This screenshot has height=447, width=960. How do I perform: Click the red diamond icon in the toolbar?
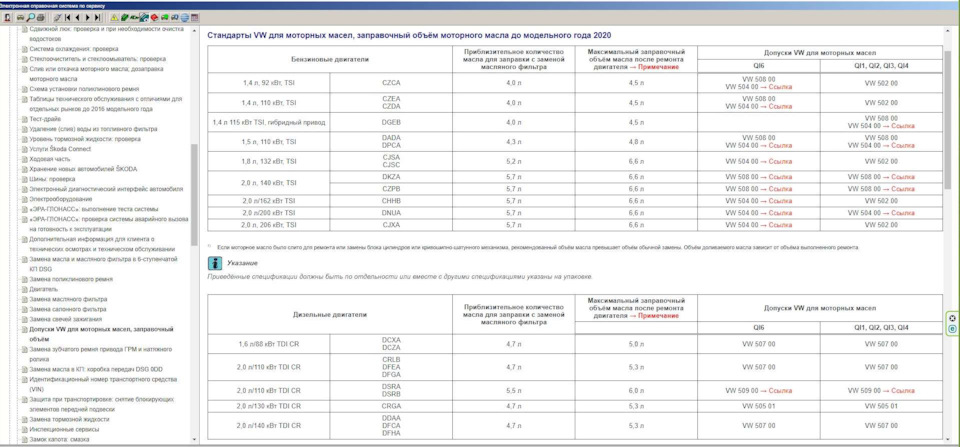[x=154, y=17]
